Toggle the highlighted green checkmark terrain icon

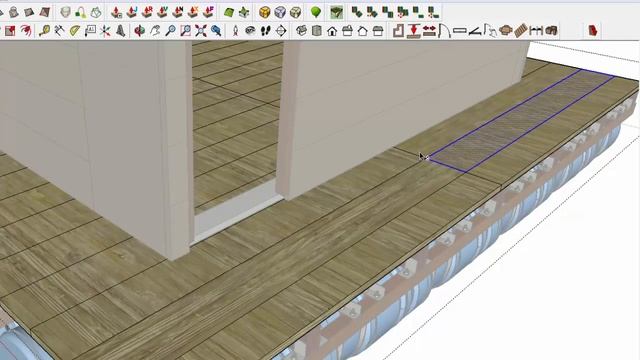336,12
